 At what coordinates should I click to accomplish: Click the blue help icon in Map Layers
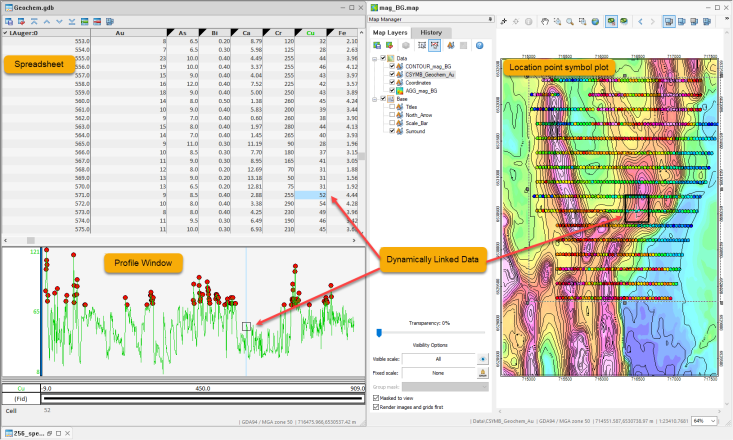click(x=479, y=45)
